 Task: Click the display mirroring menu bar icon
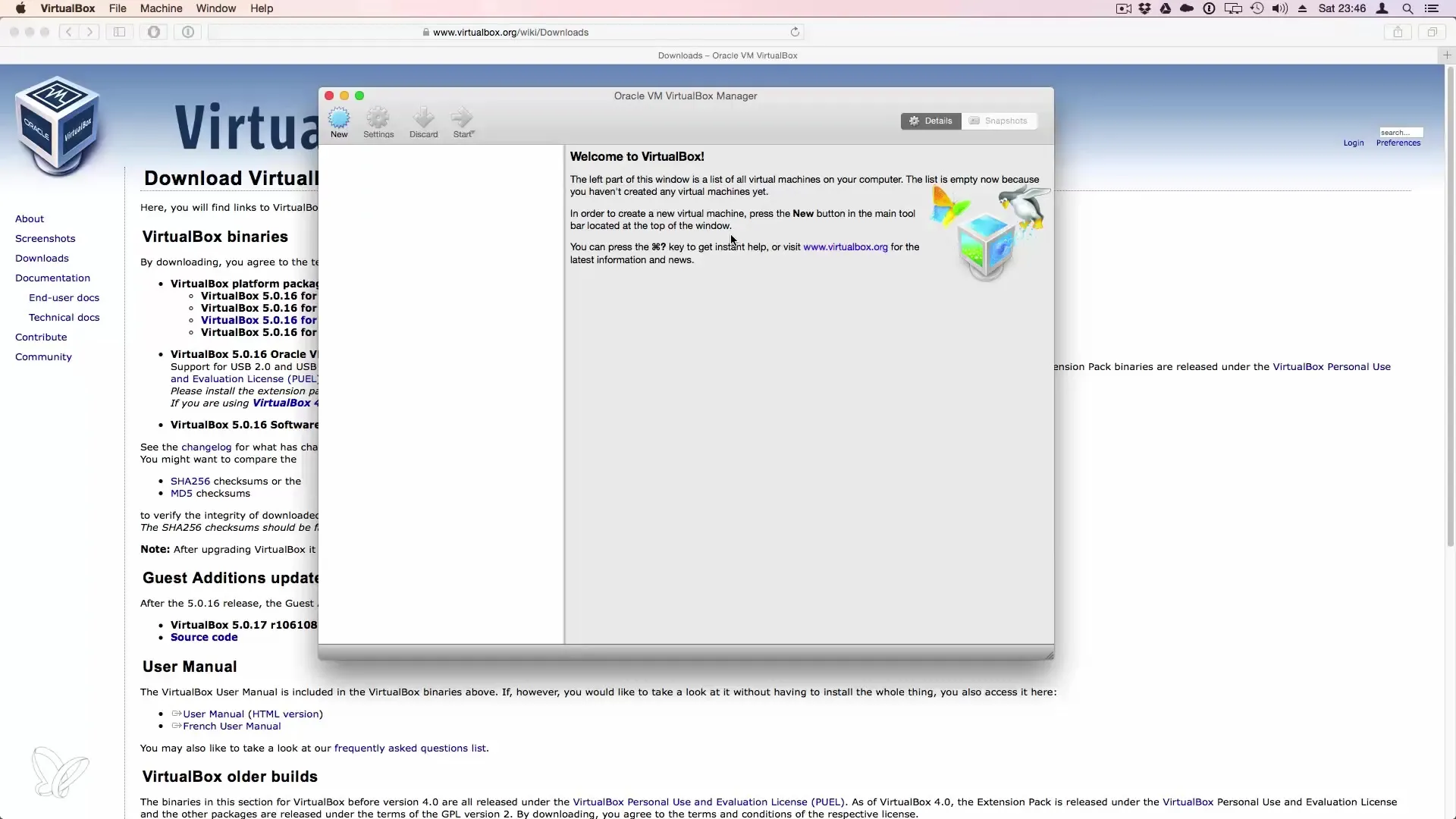1233,8
